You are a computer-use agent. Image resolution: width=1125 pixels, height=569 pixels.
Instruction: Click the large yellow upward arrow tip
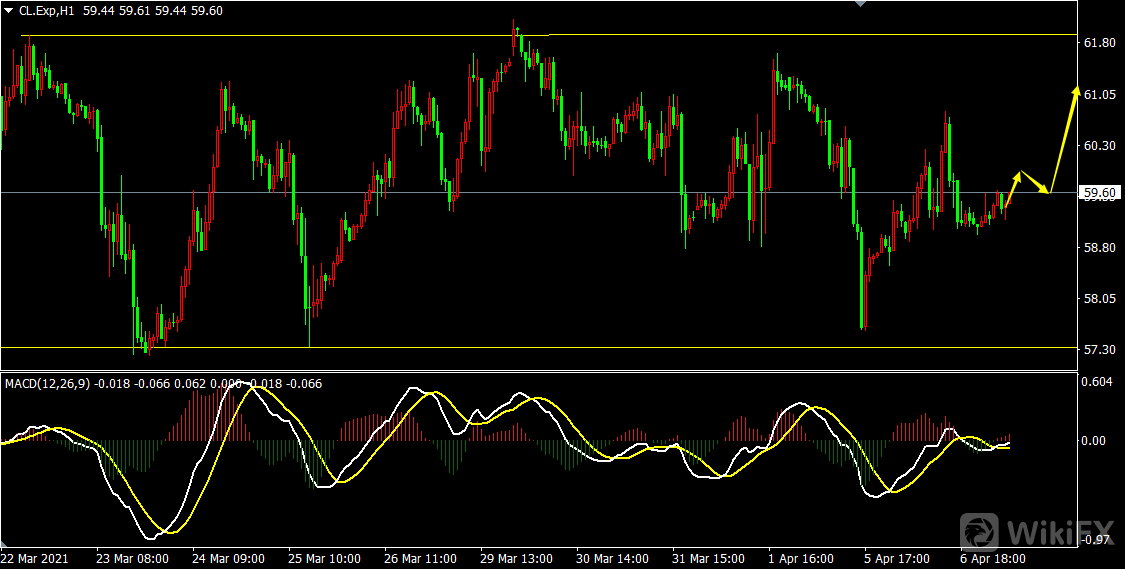[x=1077, y=91]
